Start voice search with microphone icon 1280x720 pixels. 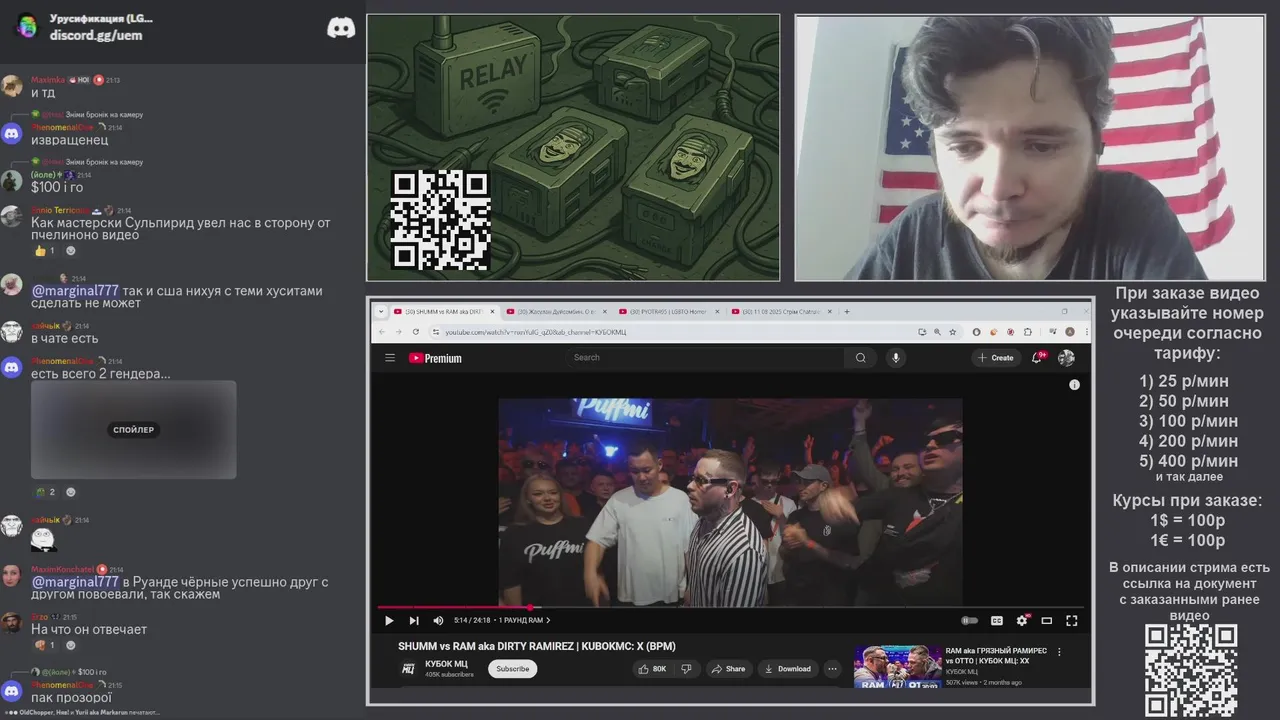pyautogui.click(x=896, y=358)
